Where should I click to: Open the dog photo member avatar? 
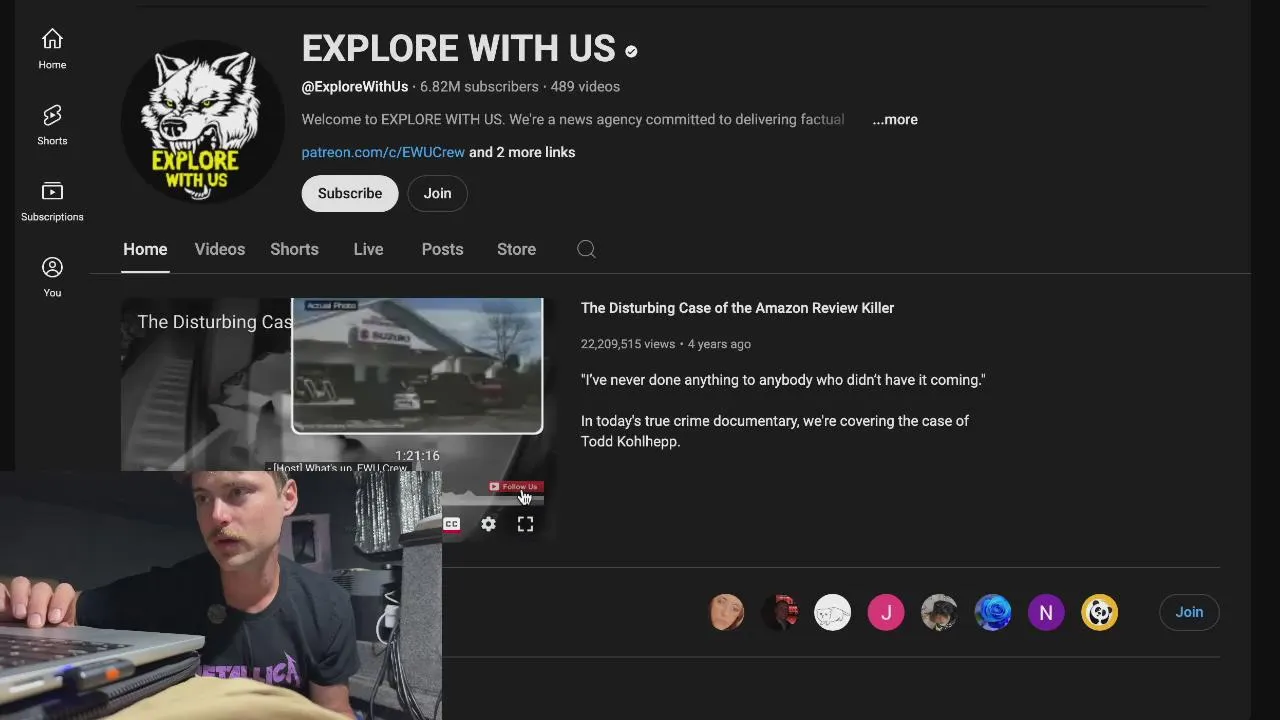click(939, 612)
